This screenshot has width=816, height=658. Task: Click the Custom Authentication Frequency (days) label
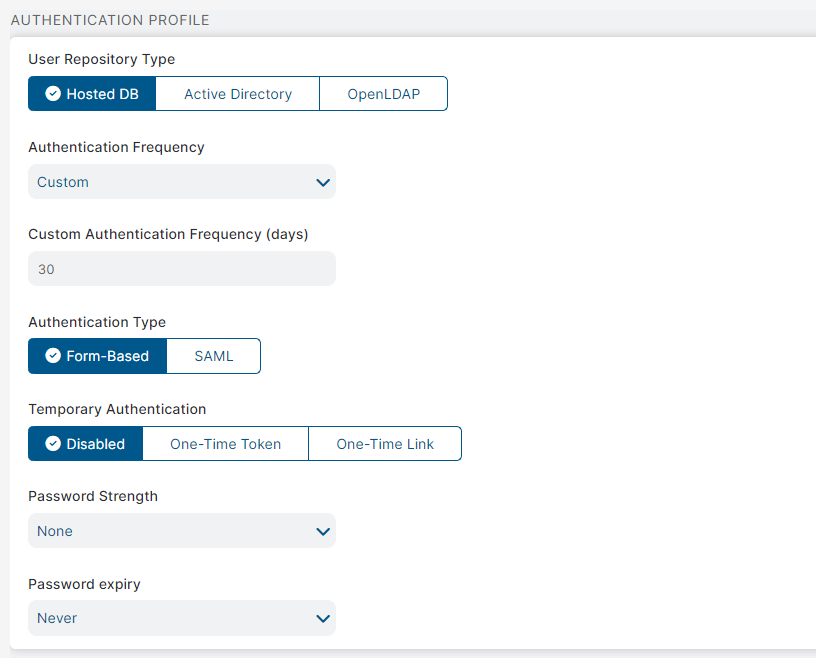tap(168, 234)
